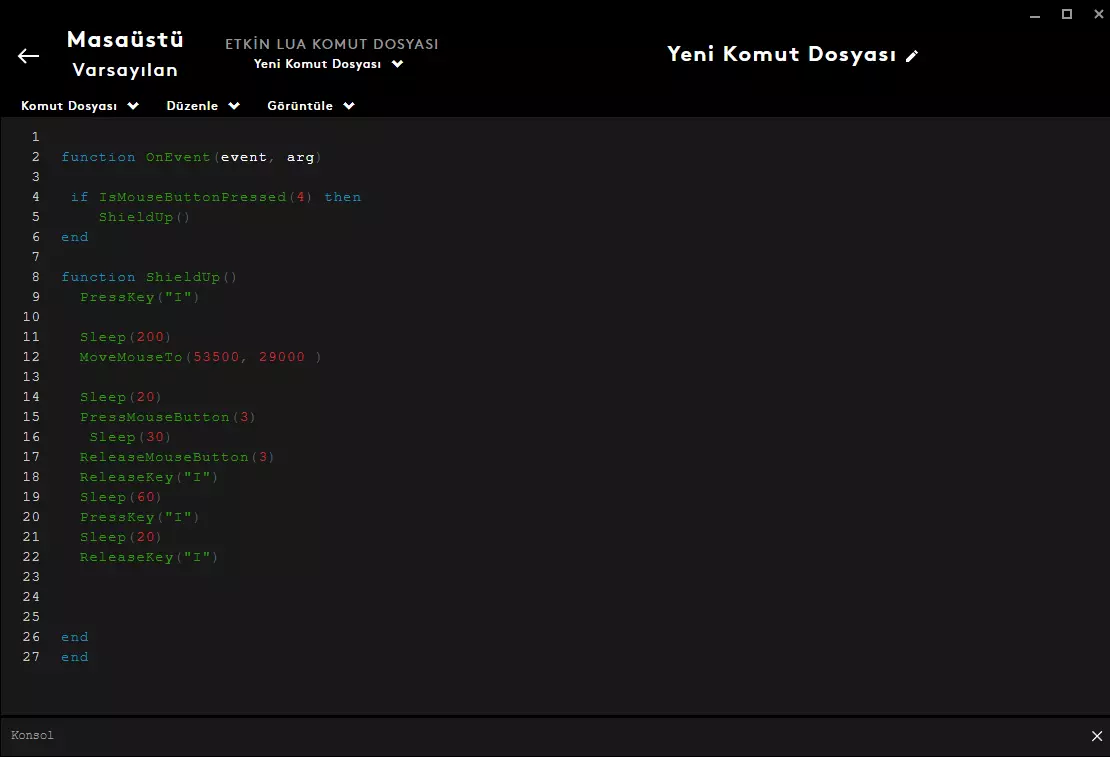Click the ShieldUp() call on line 5

144,217
